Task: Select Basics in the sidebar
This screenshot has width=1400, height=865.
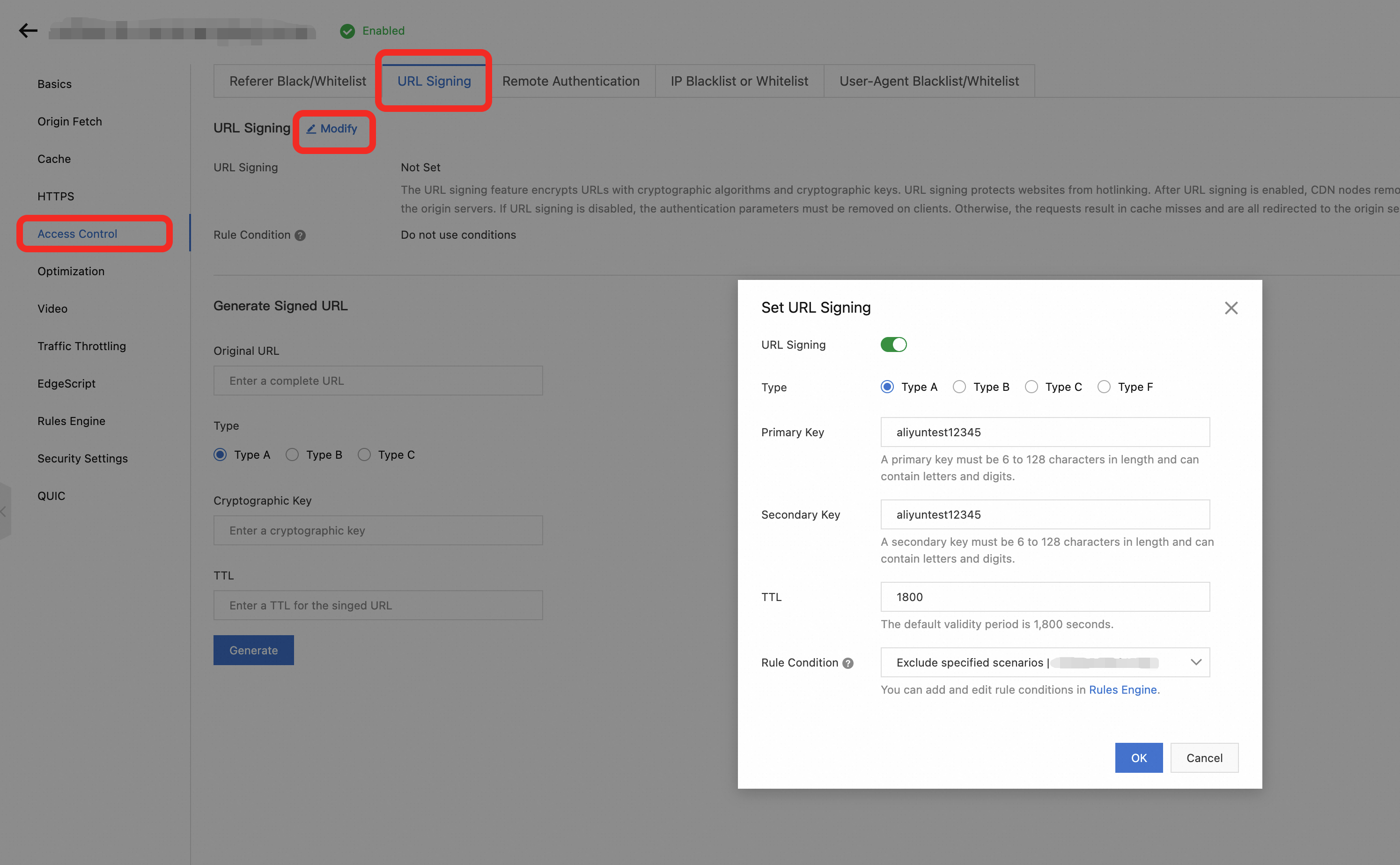Action: pyautogui.click(x=54, y=84)
